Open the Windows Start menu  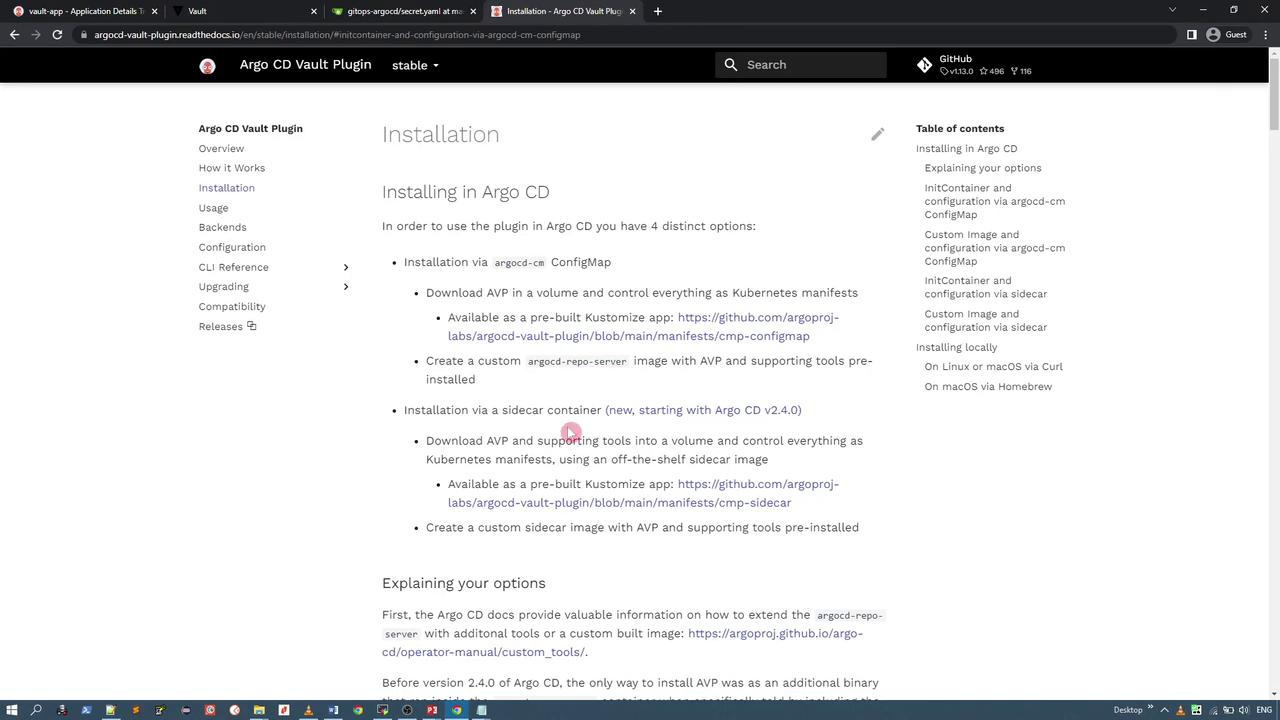(x=12, y=710)
